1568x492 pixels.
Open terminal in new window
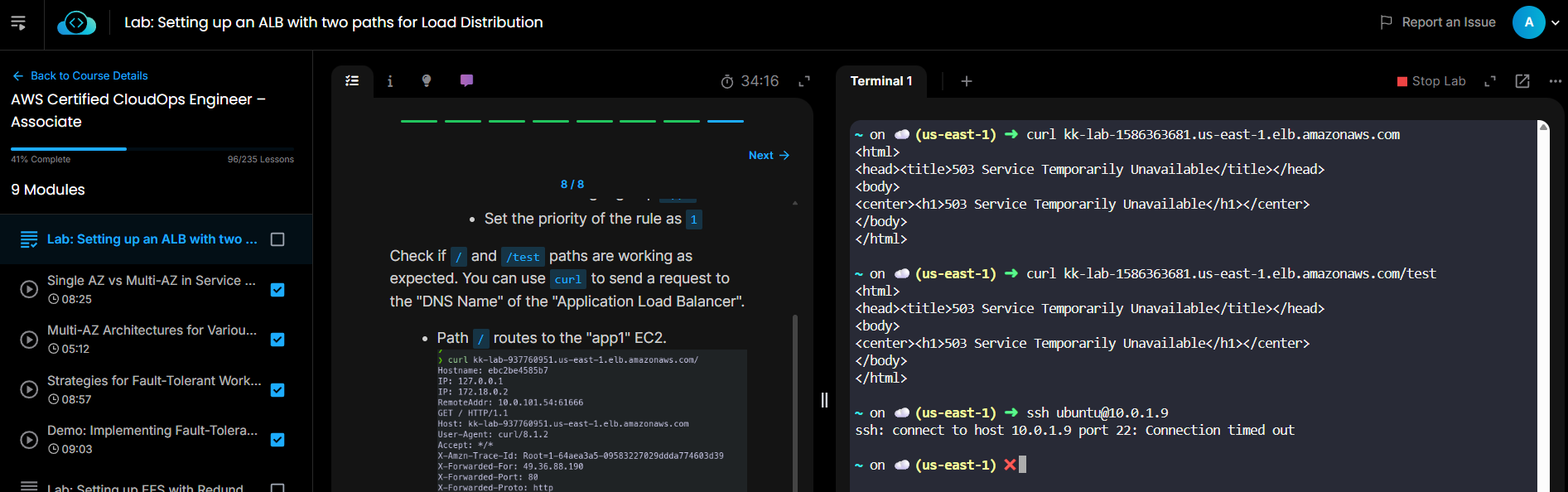pyautogui.click(x=1522, y=81)
